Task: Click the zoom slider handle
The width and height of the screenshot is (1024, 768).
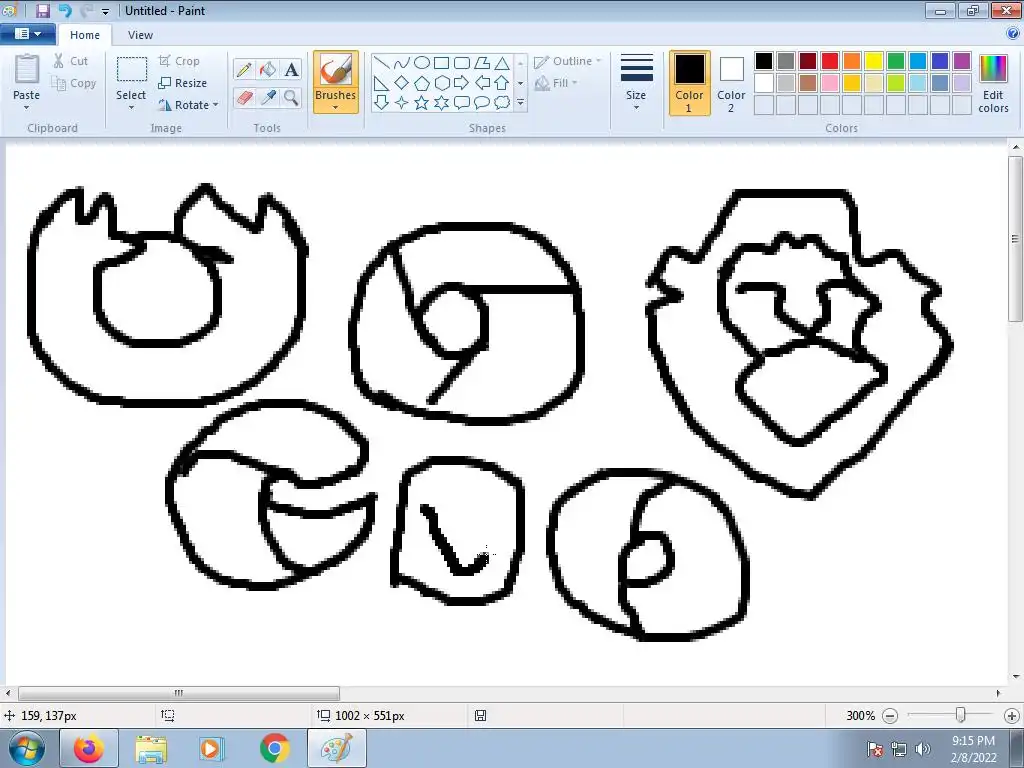Action: (960, 715)
